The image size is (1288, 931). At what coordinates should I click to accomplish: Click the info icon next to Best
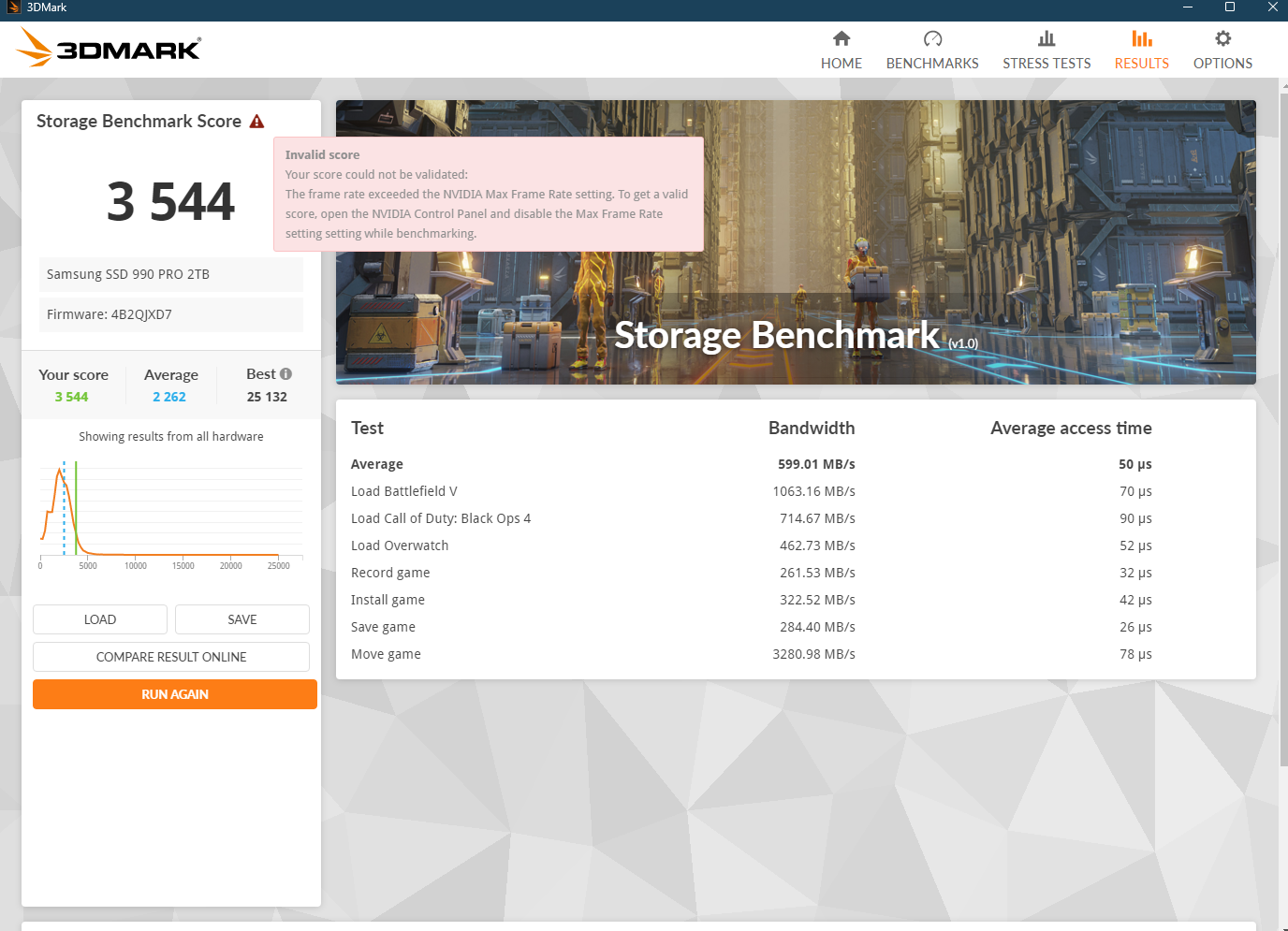pyautogui.click(x=285, y=374)
